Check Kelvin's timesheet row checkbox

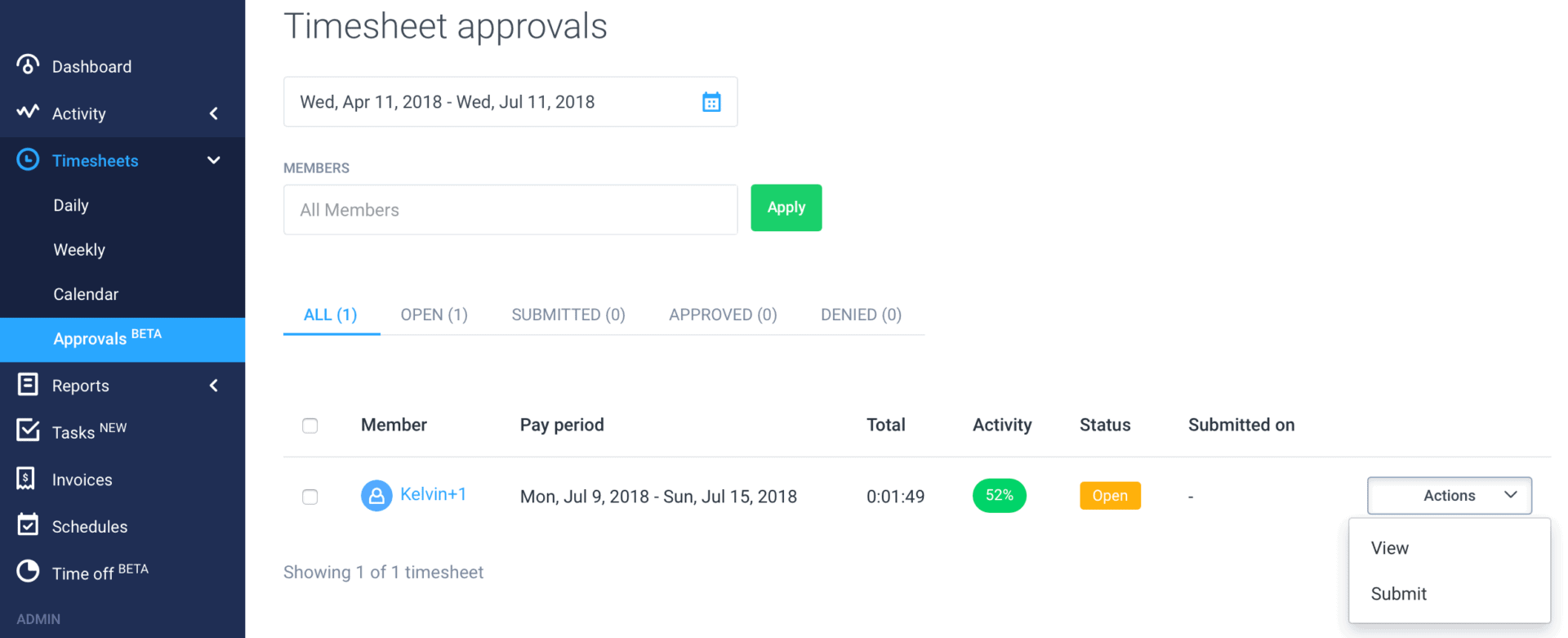[310, 496]
